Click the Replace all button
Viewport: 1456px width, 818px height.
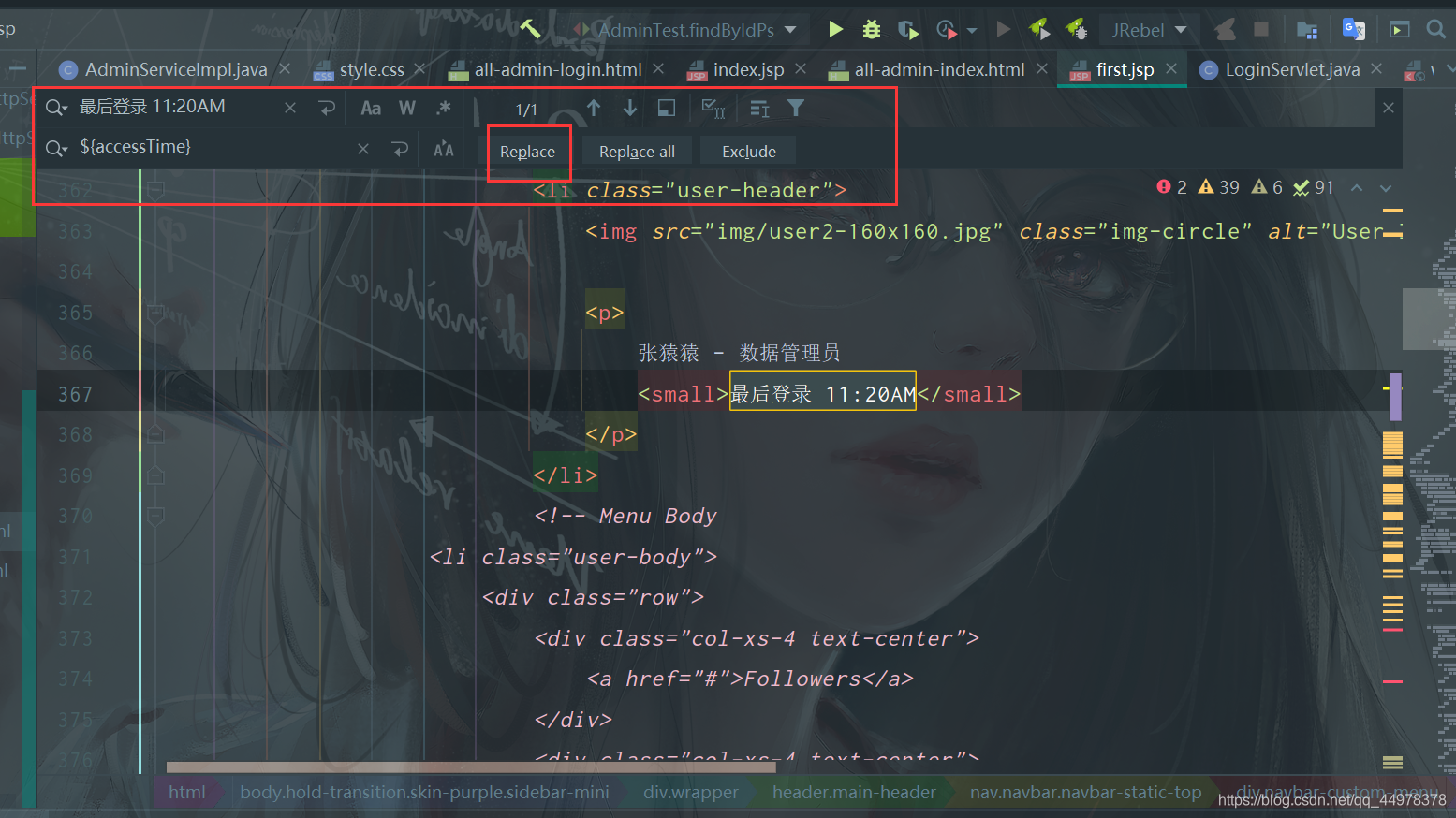click(x=637, y=152)
